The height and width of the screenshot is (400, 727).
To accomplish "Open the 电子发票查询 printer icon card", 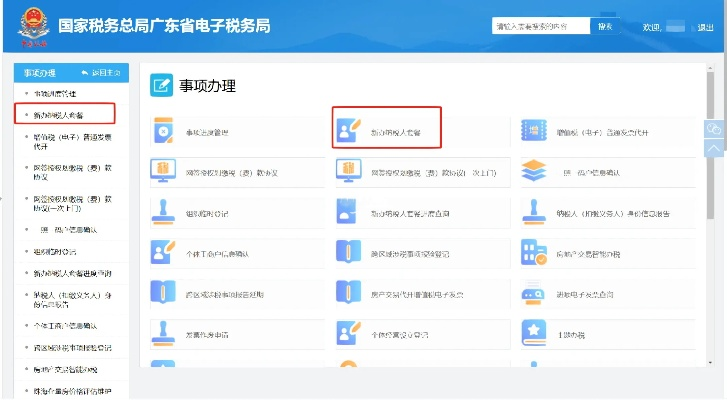I will coord(534,293).
